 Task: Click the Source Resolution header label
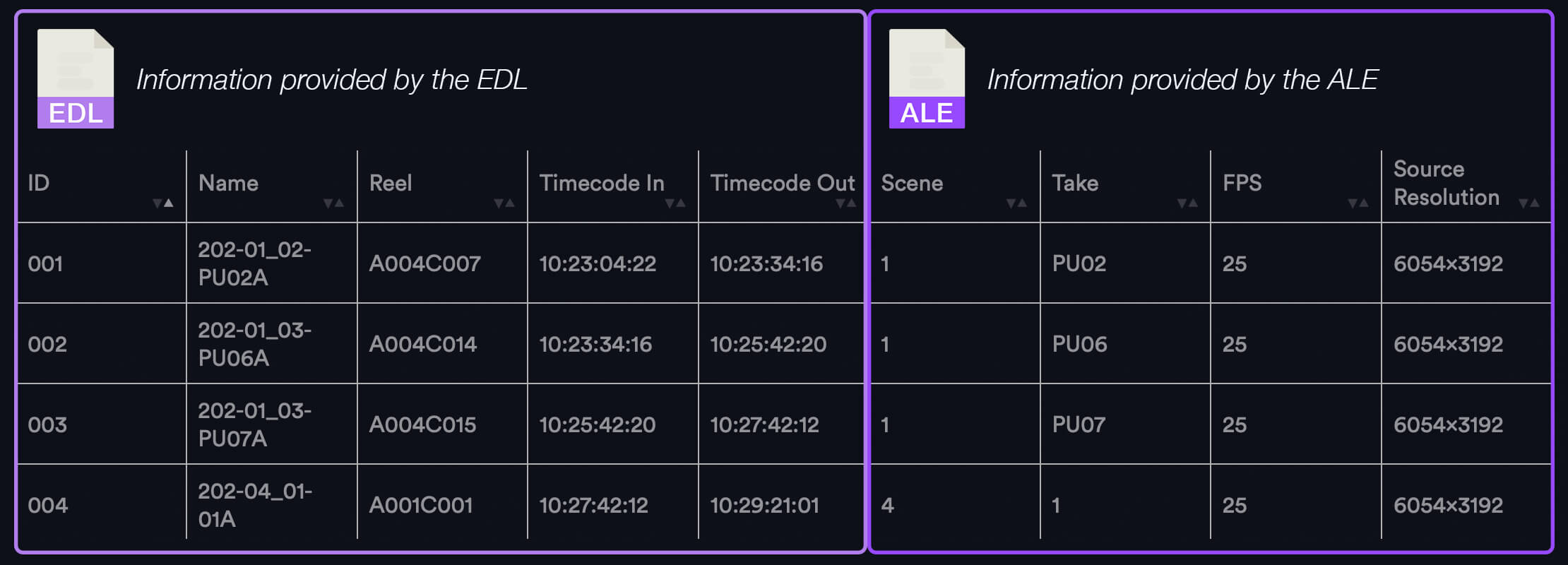point(1447,183)
